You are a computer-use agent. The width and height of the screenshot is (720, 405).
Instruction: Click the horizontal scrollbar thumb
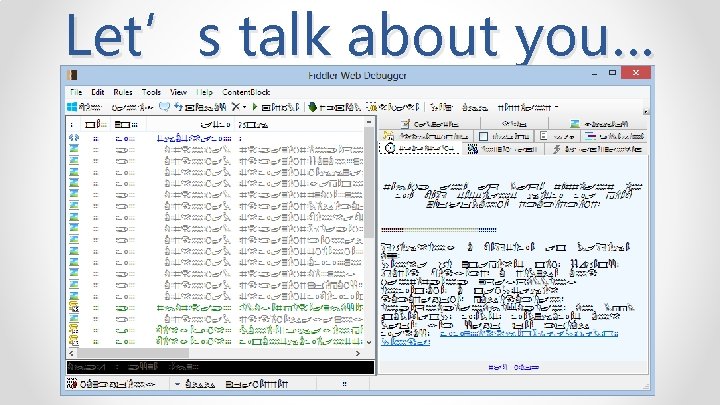[x=133, y=353]
